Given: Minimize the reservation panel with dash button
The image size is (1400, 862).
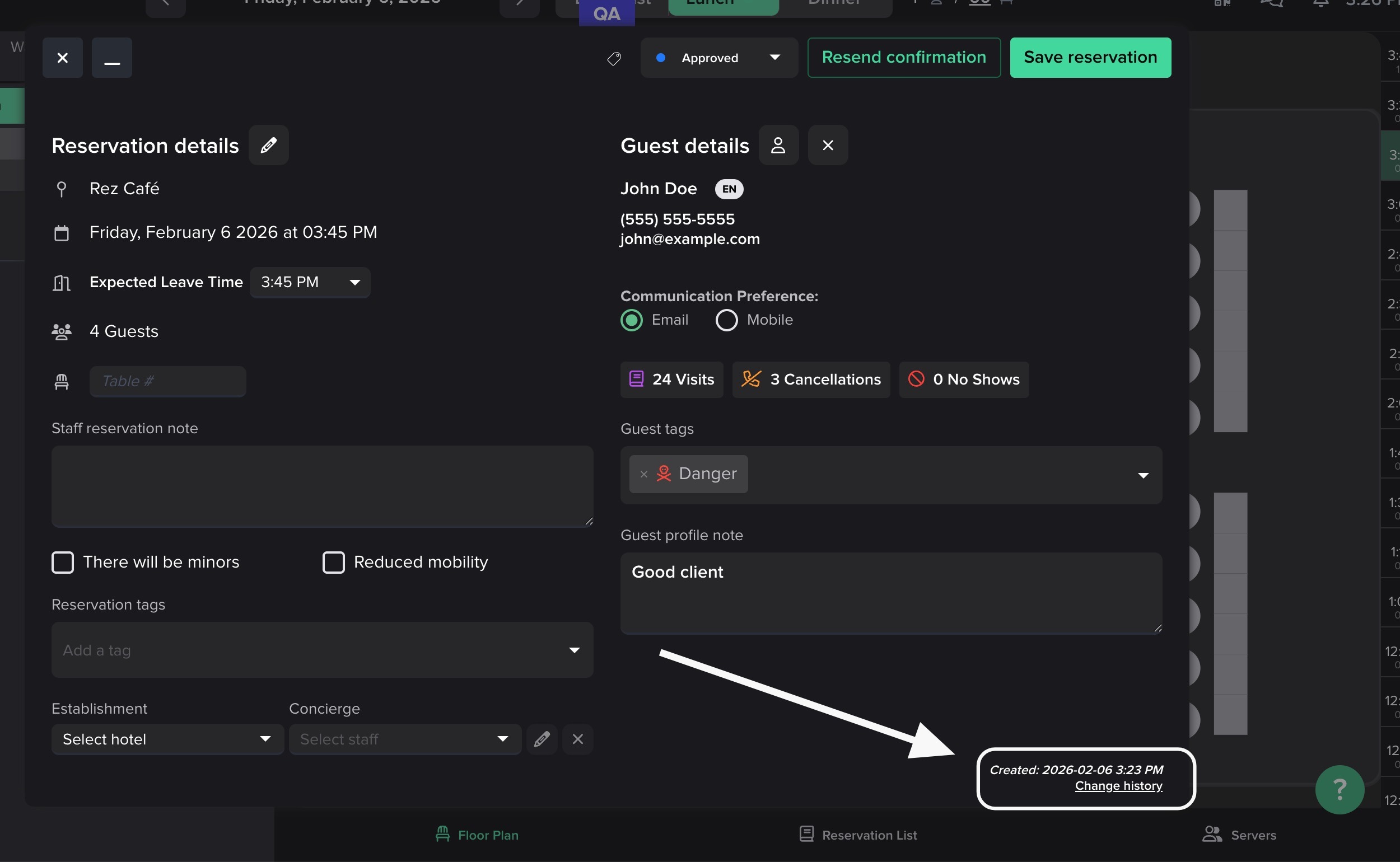Looking at the screenshot, I should [112, 58].
